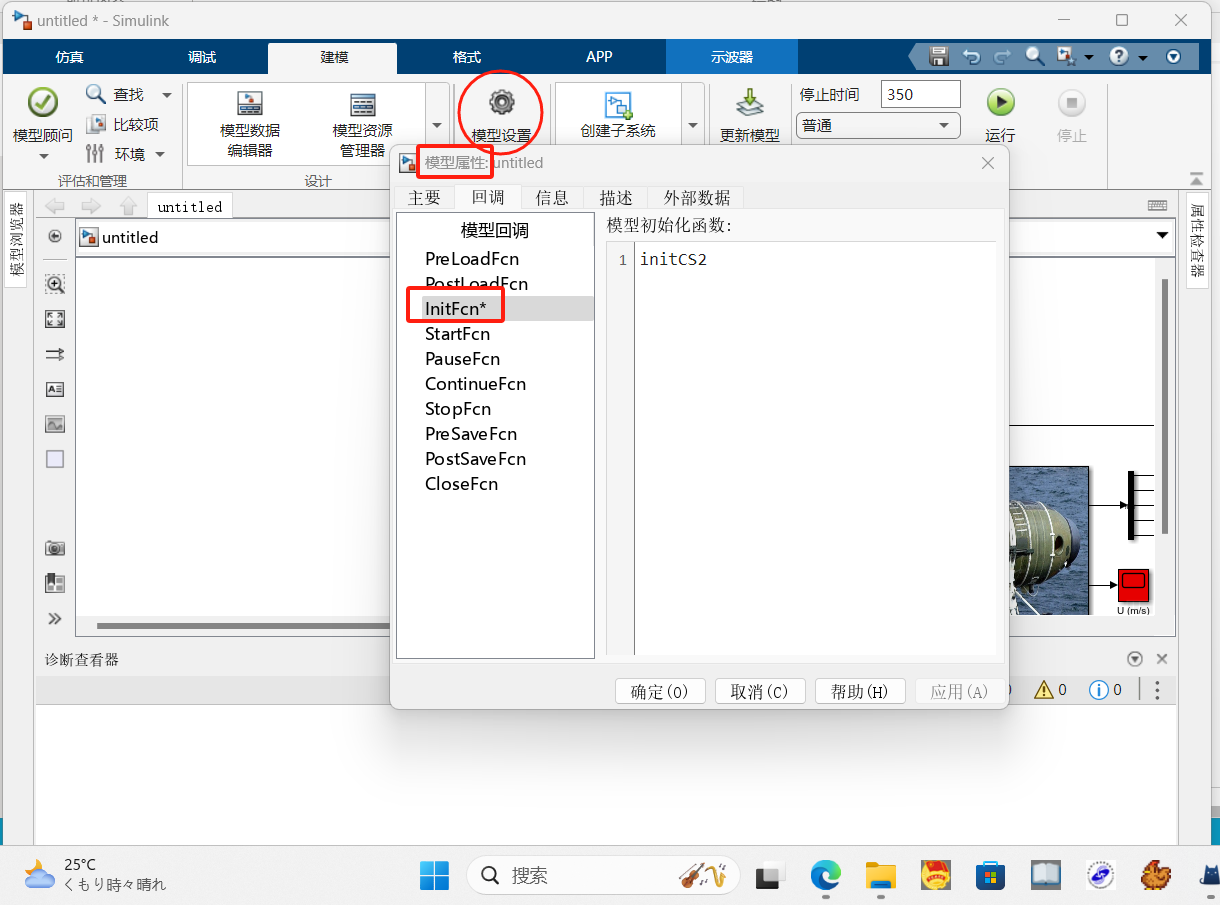
Task: Open the dropdown under 模型顾问
Action: [43, 156]
